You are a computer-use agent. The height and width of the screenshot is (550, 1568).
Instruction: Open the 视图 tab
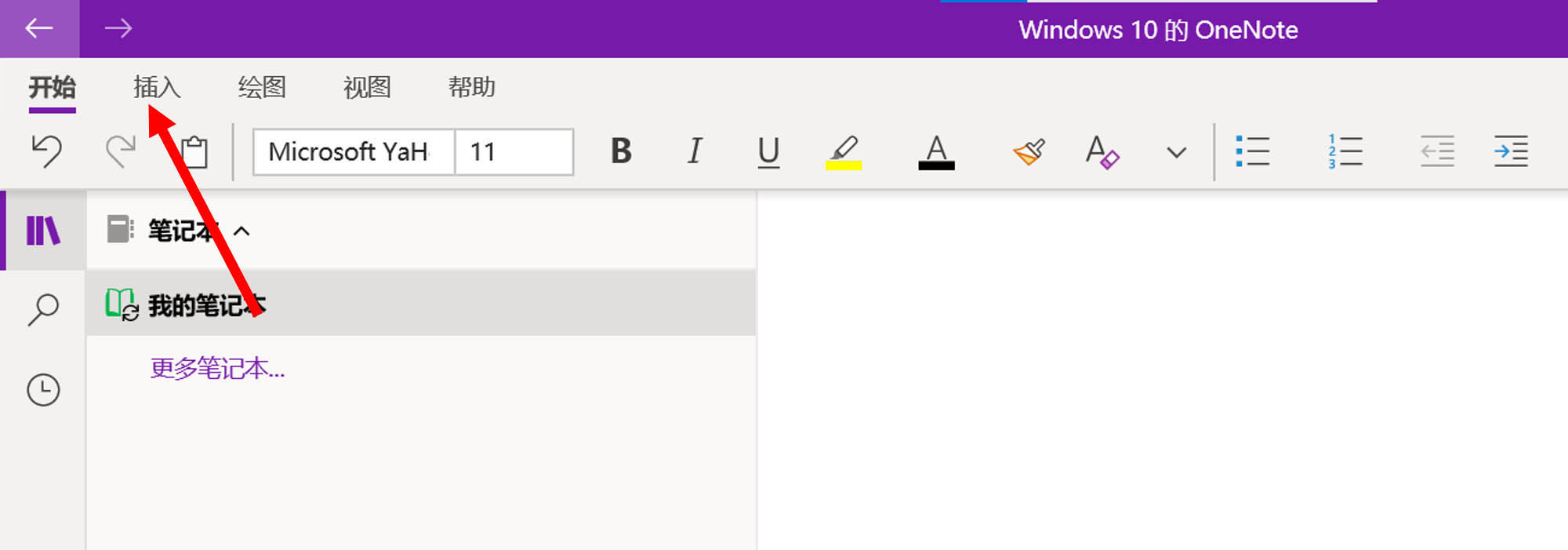click(367, 87)
